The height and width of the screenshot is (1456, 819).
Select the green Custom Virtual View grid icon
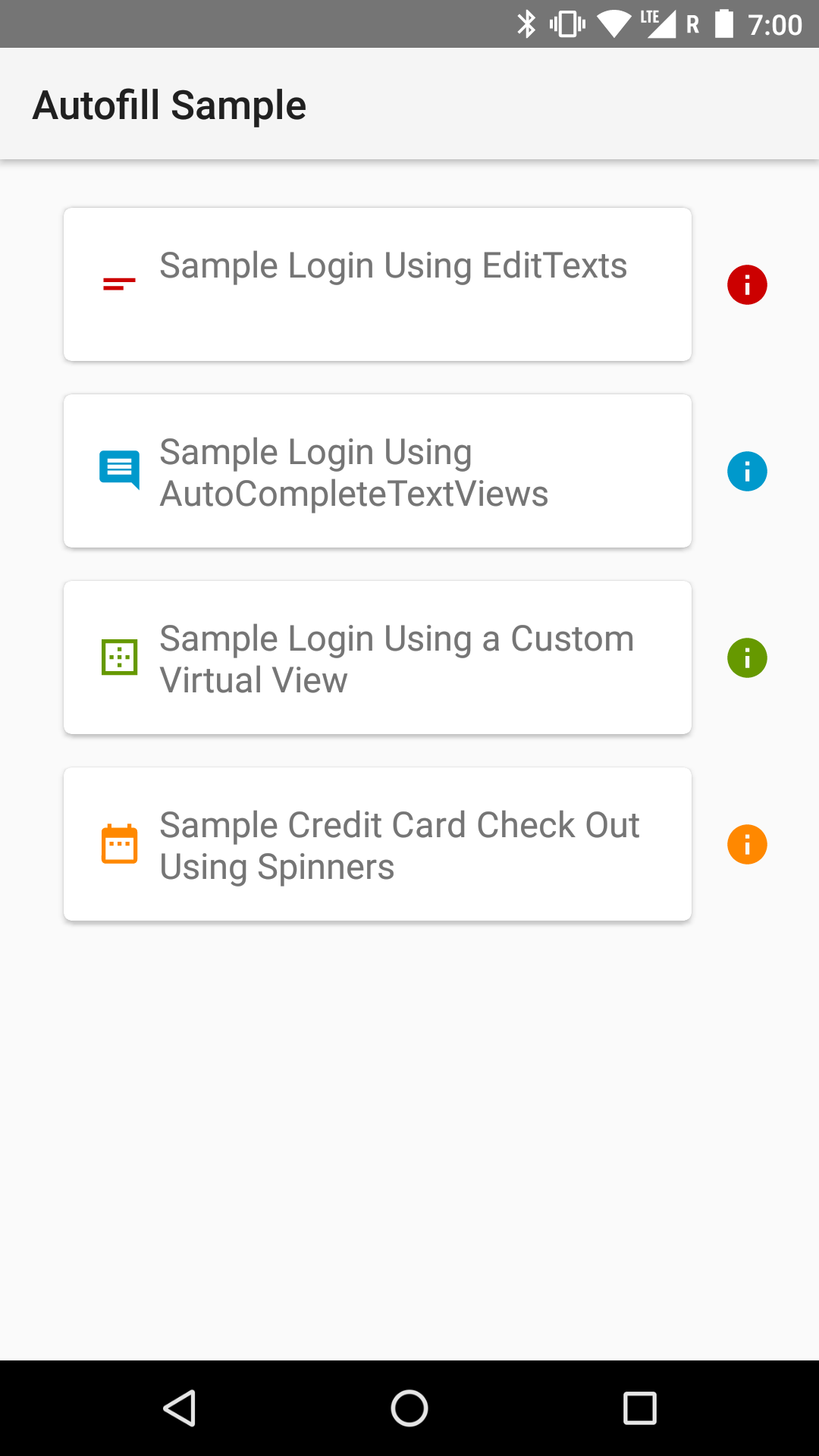(x=118, y=657)
